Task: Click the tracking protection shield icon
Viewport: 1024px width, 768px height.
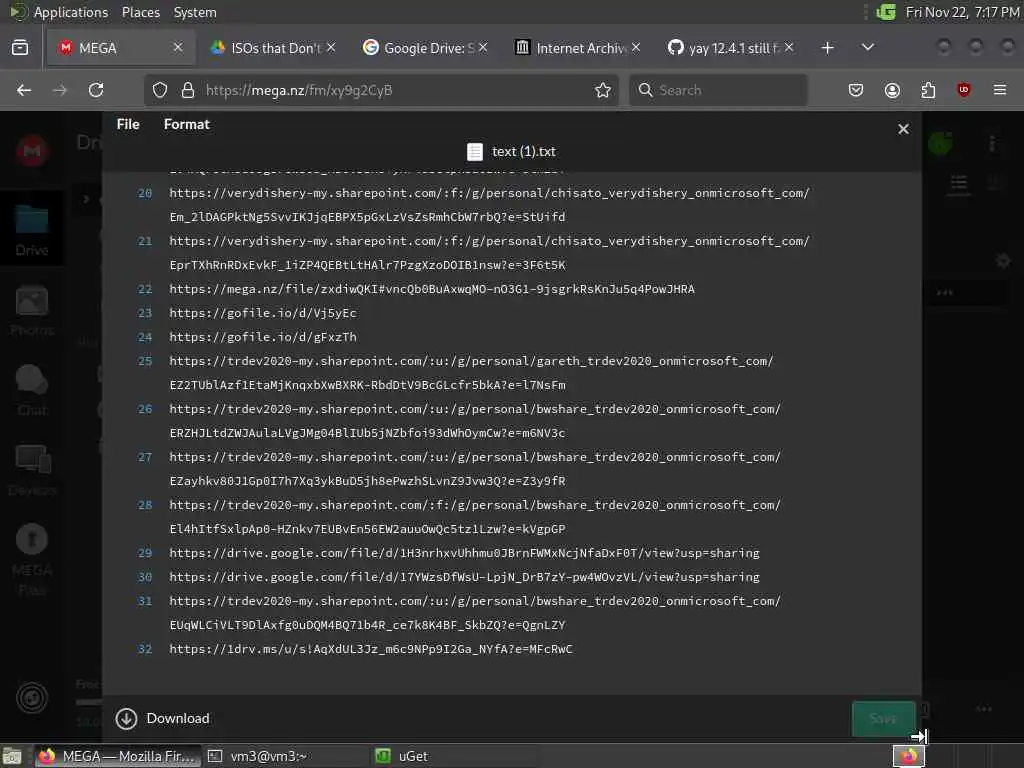Action: point(160,90)
